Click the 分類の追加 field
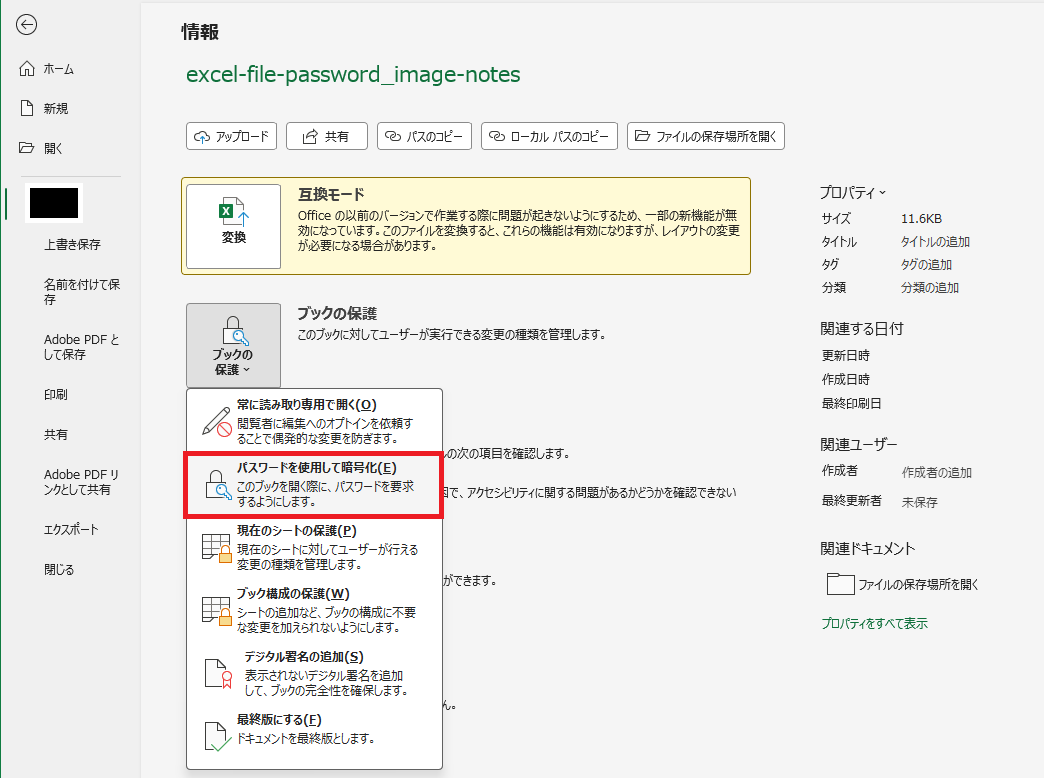Viewport: 1044px width, 778px height. [x=929, y=288]
